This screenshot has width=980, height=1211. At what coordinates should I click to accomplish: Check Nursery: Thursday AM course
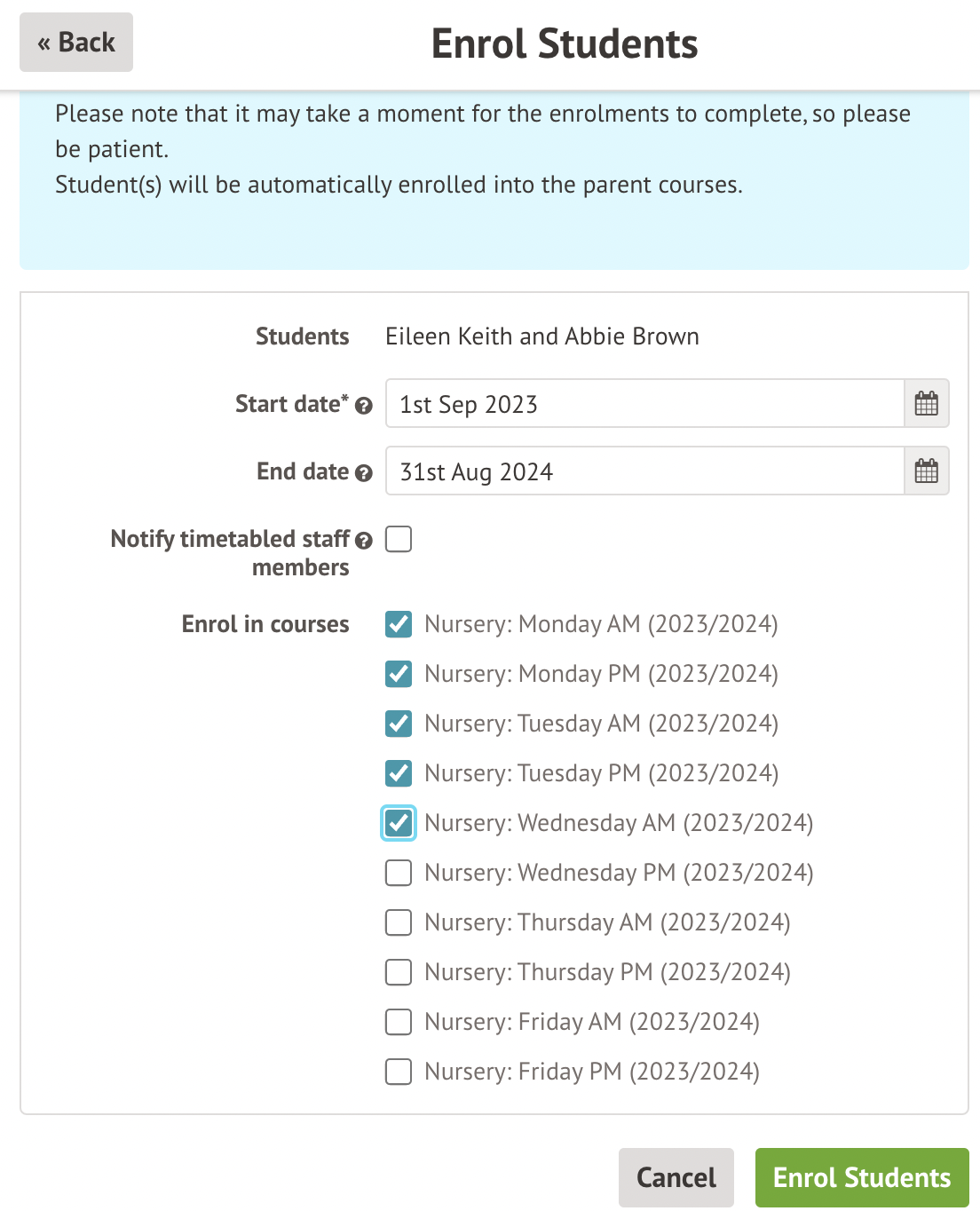click(398, 922)
